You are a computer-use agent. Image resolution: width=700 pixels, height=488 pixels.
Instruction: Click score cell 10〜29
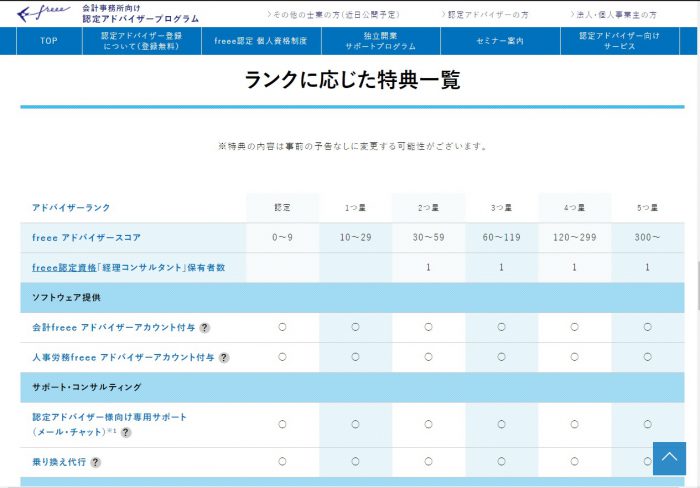point(355,238)
